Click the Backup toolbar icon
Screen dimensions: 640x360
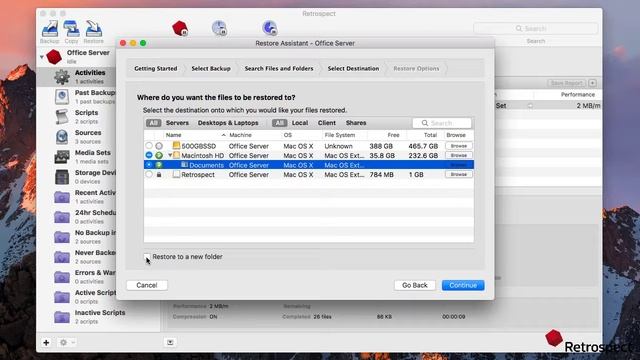[x=50, y=29]
